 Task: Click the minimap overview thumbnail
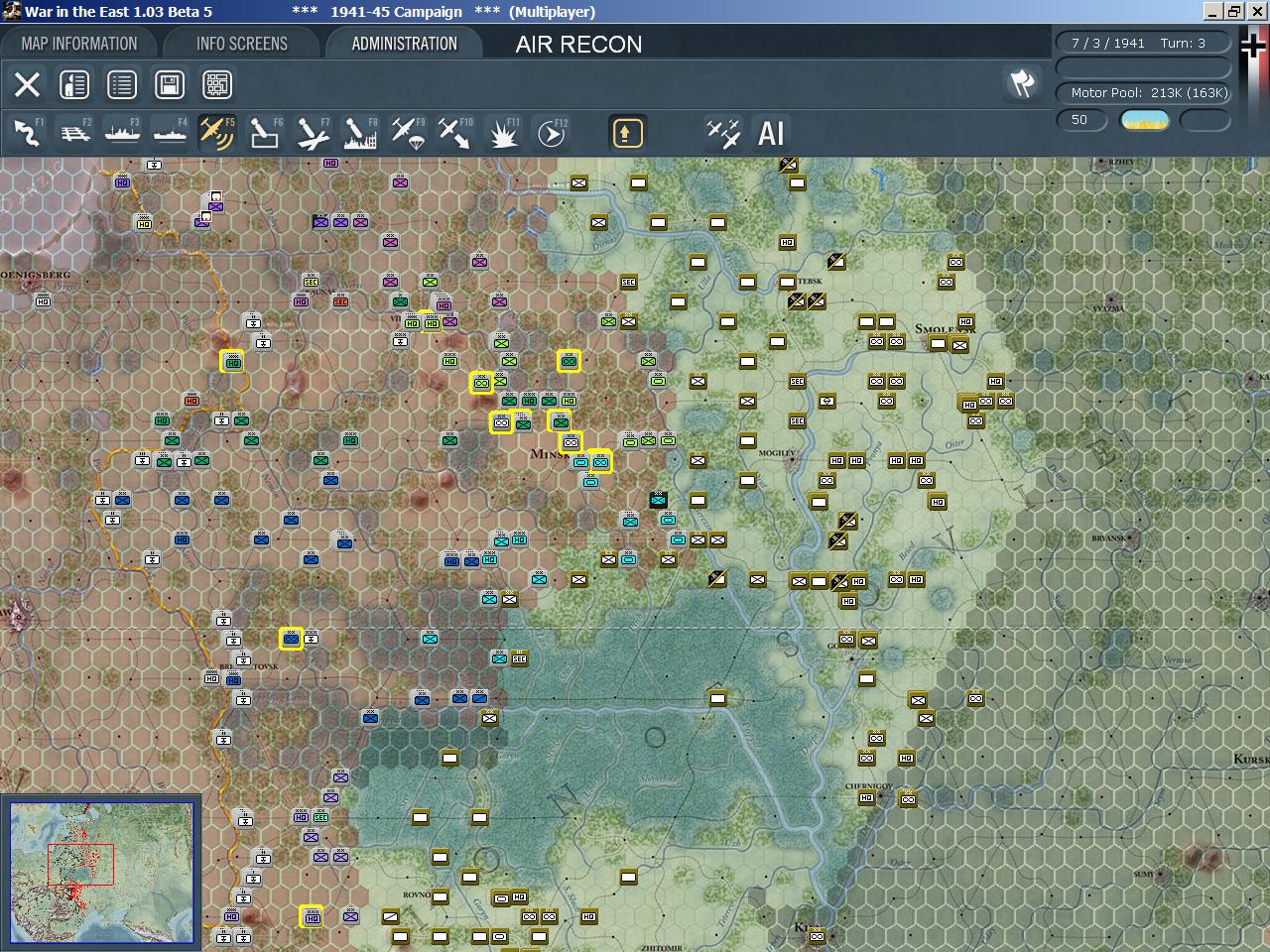(102, 873)
